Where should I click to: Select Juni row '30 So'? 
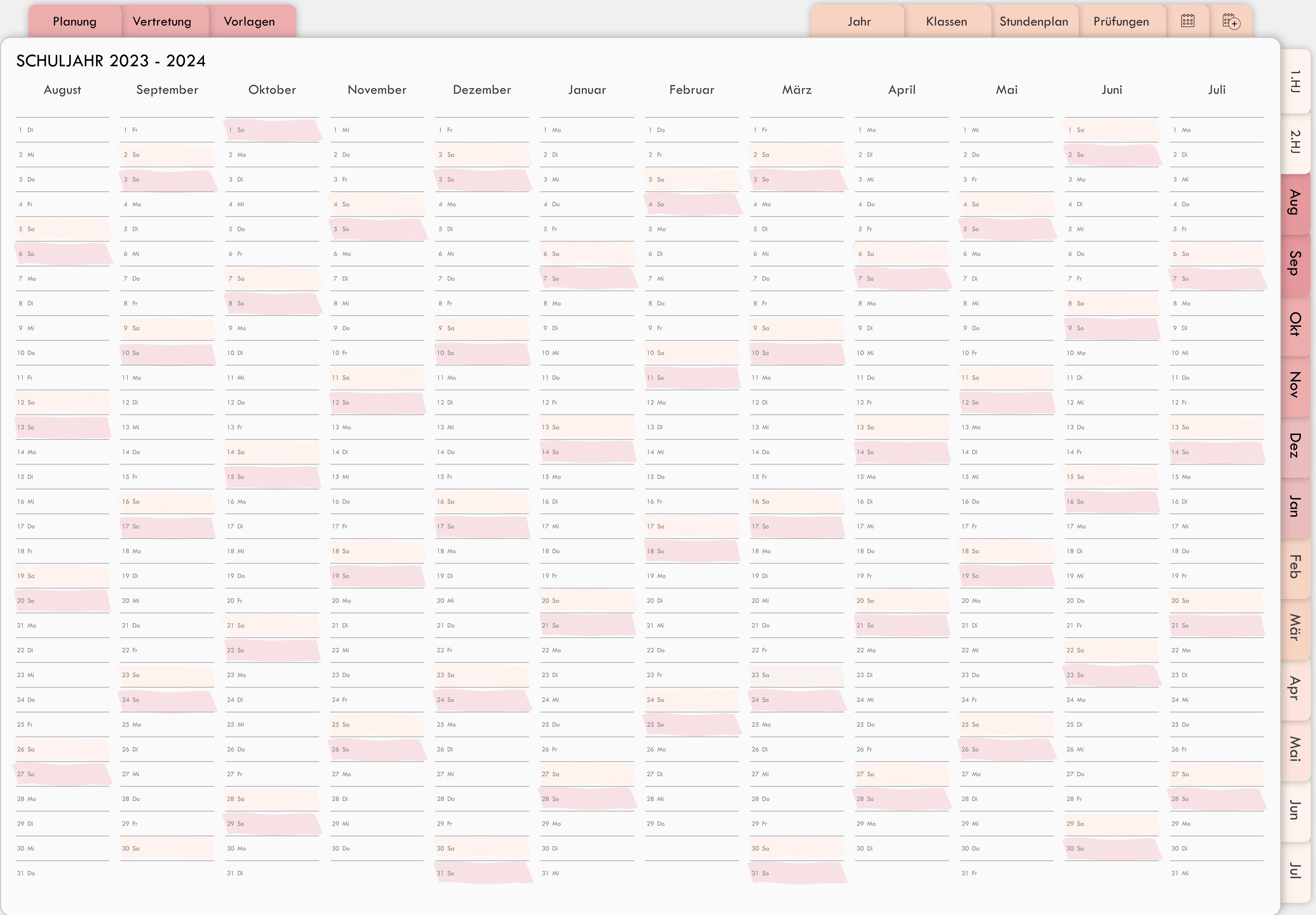[x=1112, y=848]
